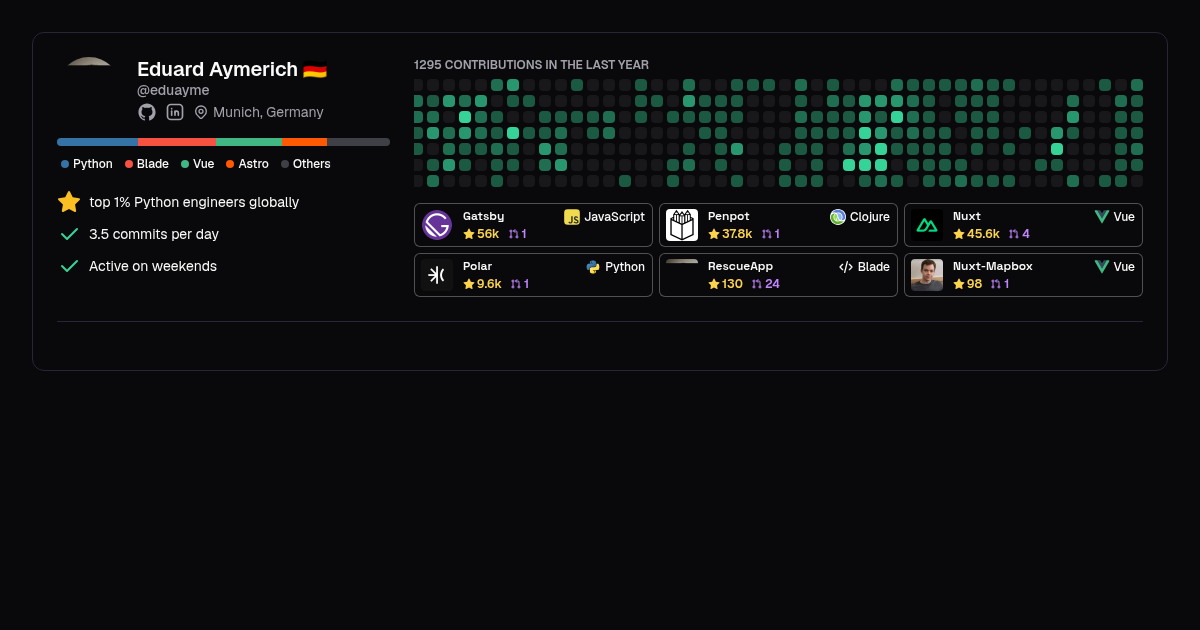Select the gray Others segment of the language bar
Image resolution: width=1200 pixels, height=630 pixels.
pos(358,142)
